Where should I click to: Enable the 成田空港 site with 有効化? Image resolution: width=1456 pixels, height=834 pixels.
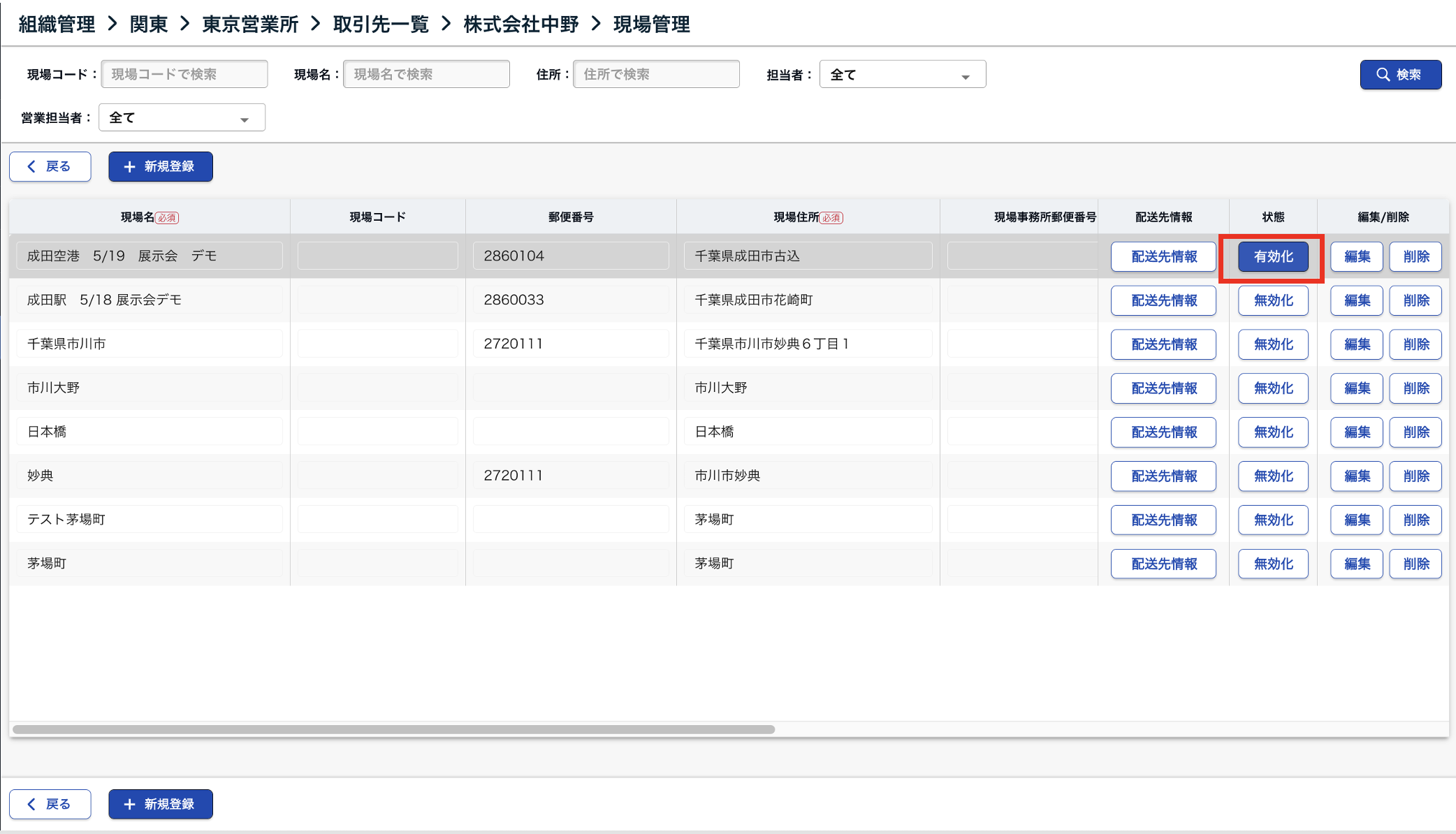coord(1272,256)
